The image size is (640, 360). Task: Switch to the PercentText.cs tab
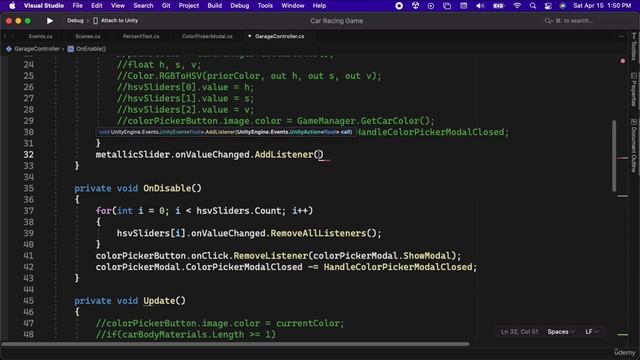coord(141,36)
